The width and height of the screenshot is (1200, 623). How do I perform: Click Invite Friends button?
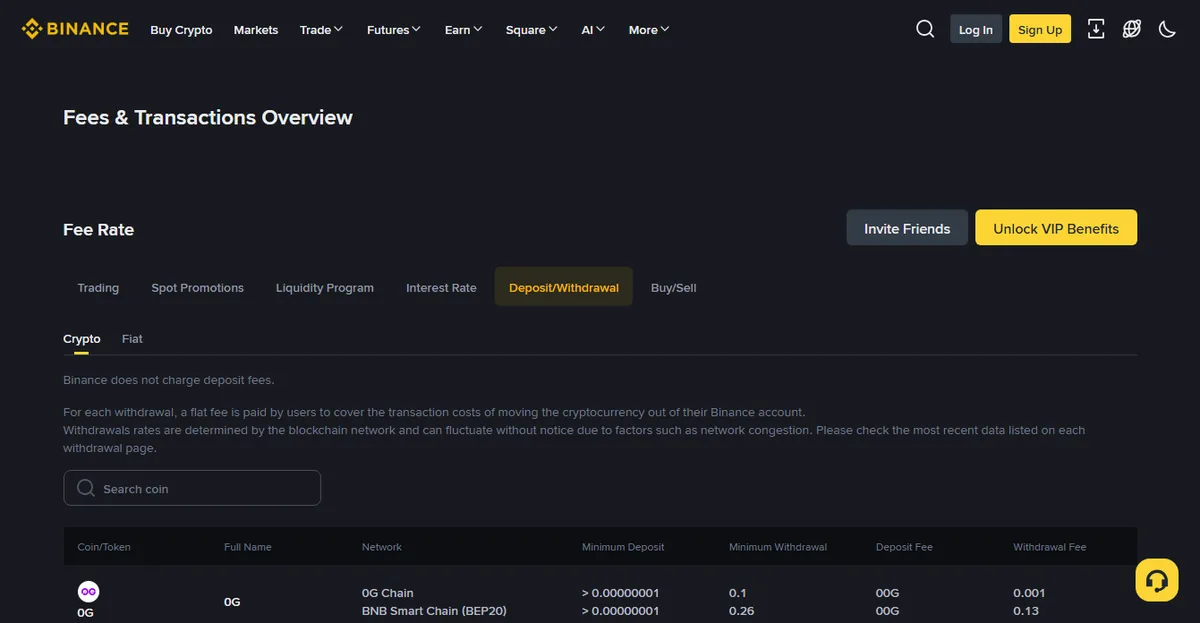point(907,228)
